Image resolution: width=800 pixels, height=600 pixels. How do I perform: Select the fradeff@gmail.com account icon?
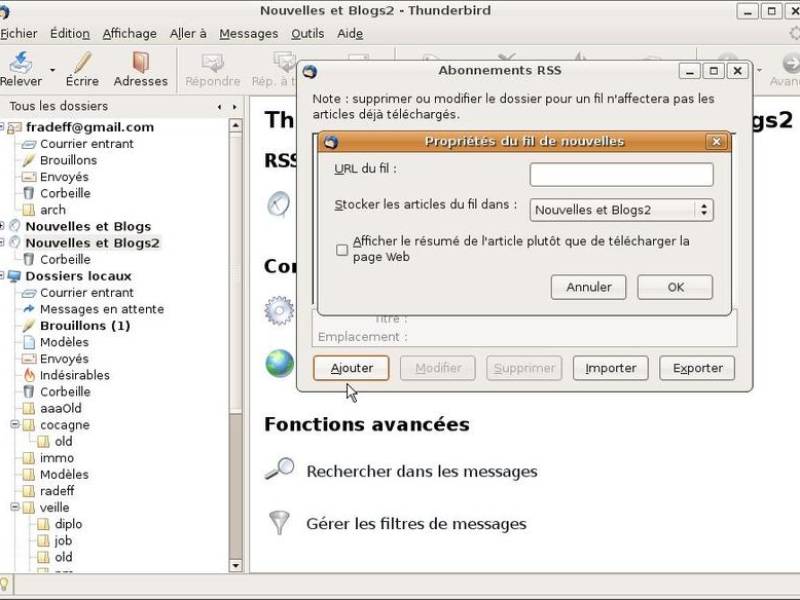[x=14, y=128]
